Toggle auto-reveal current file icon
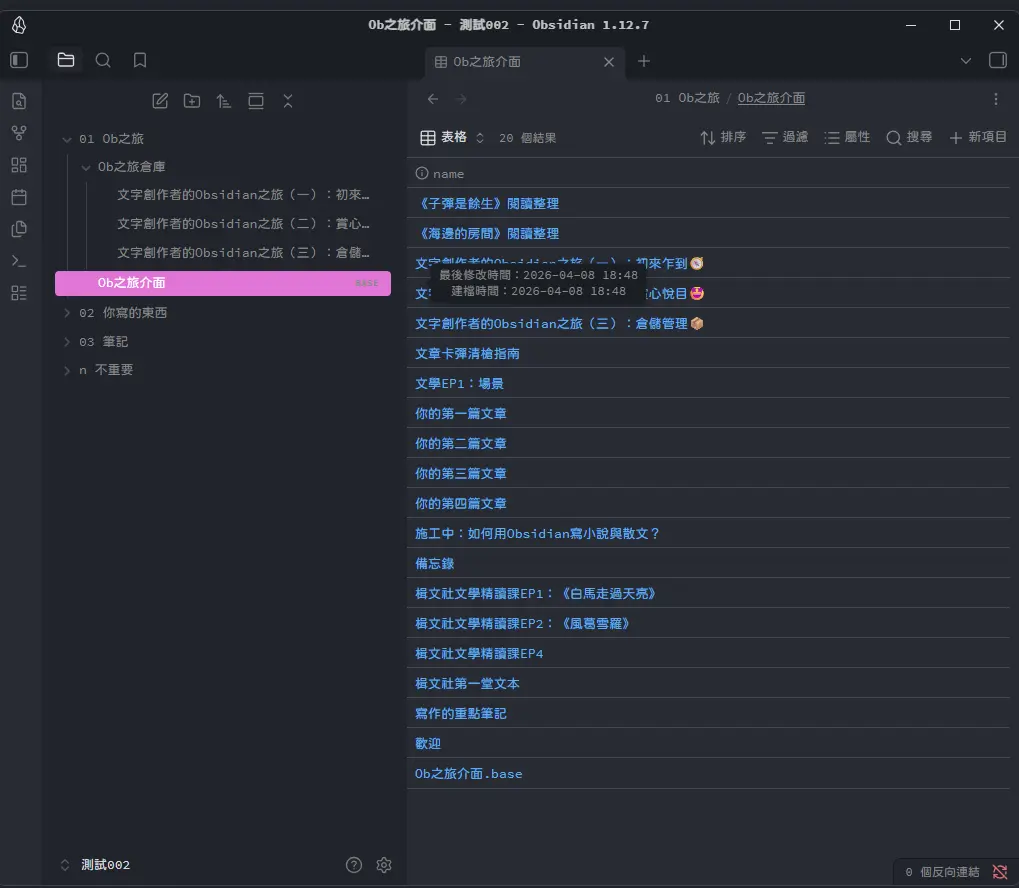 tap(256, 101)
